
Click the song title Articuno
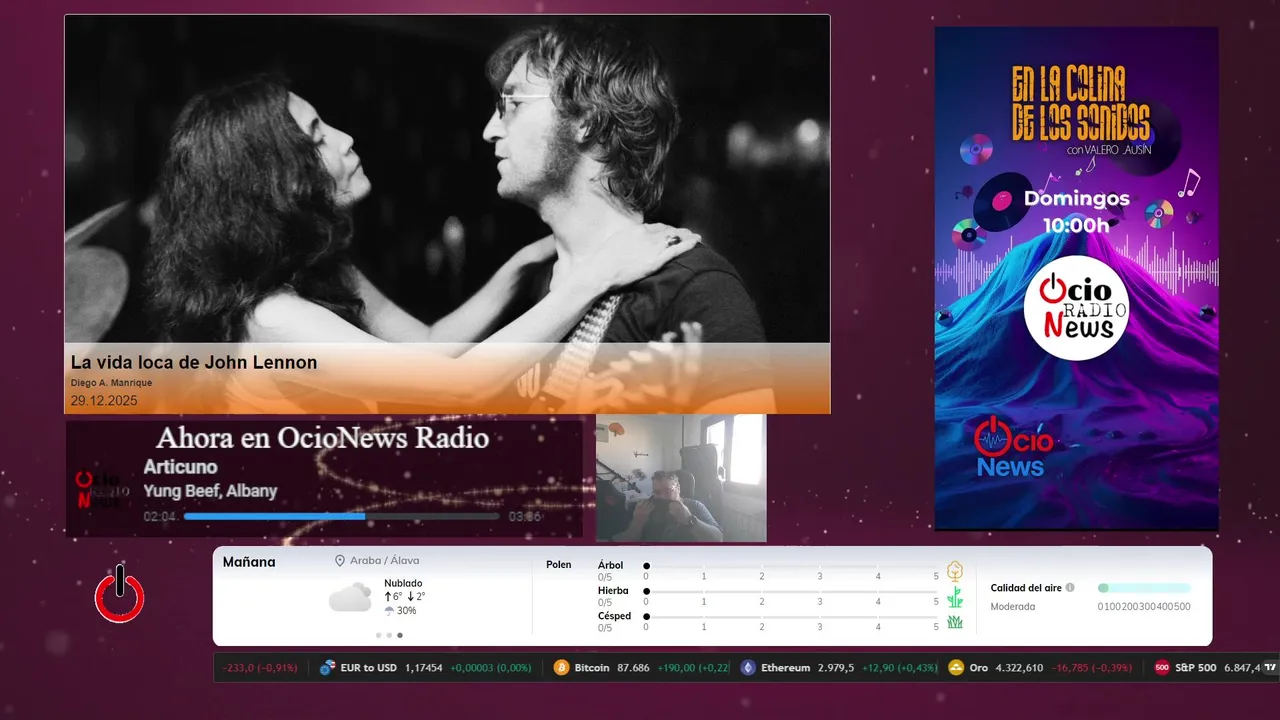click(x=180, y=467)
